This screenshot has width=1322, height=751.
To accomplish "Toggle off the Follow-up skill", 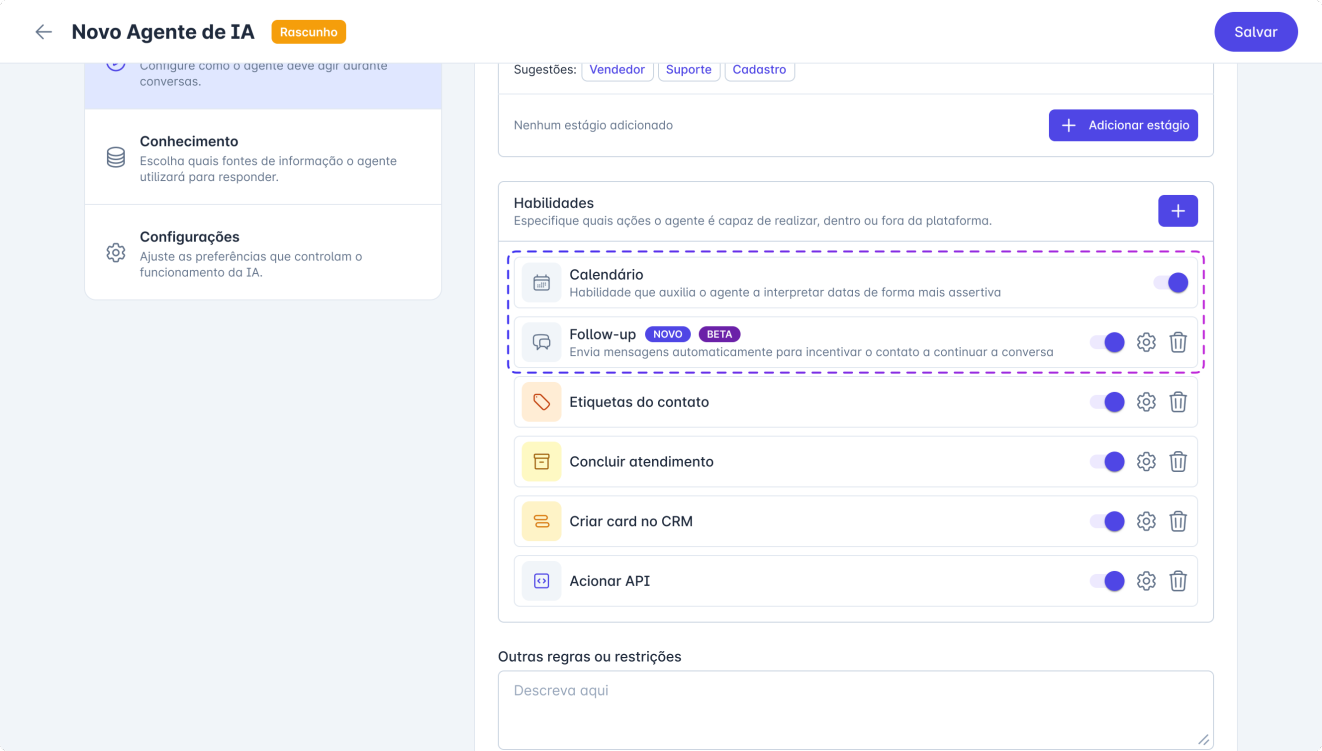I will tap(1108, 342).
